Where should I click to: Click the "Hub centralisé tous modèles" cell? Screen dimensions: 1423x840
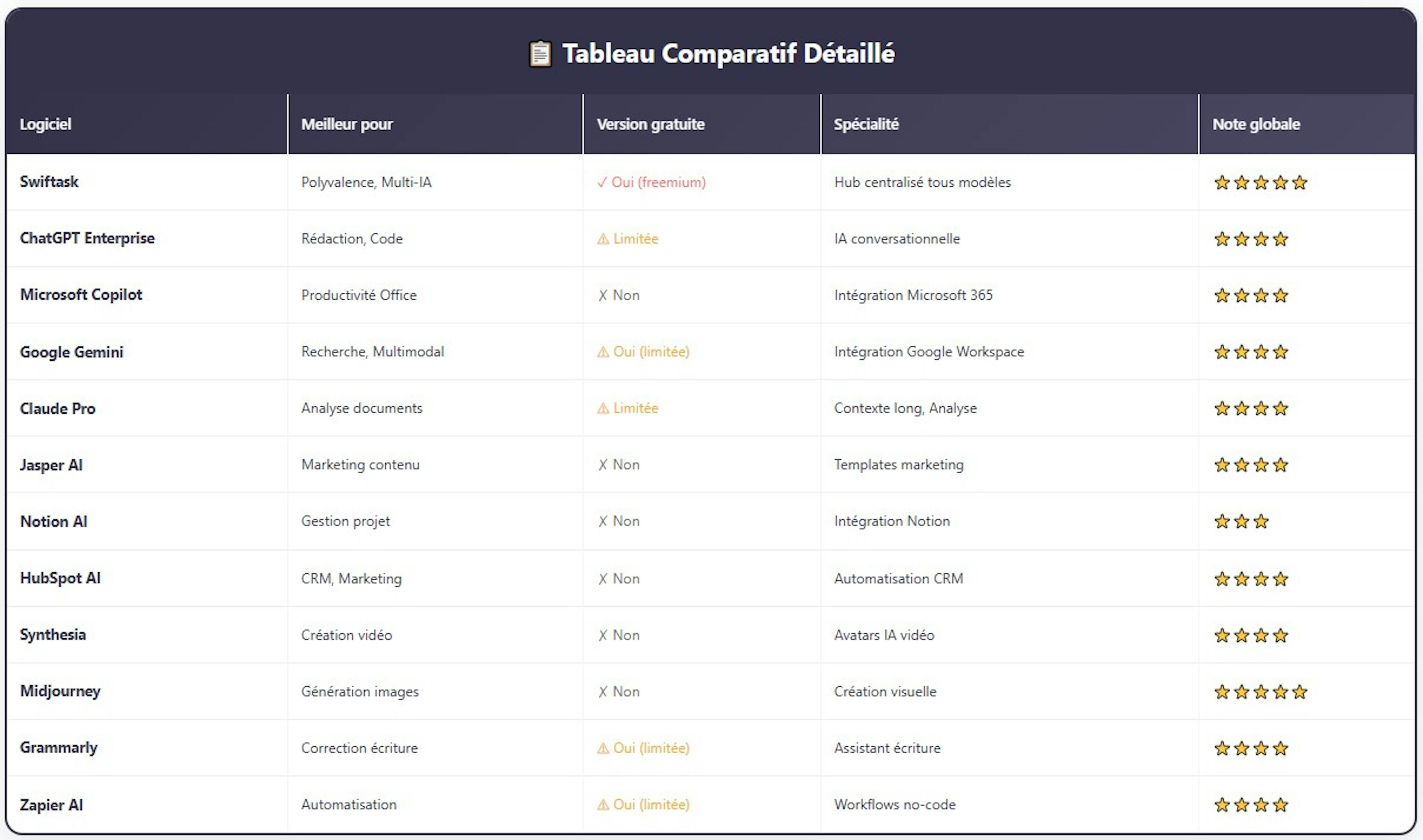(922, 182)
